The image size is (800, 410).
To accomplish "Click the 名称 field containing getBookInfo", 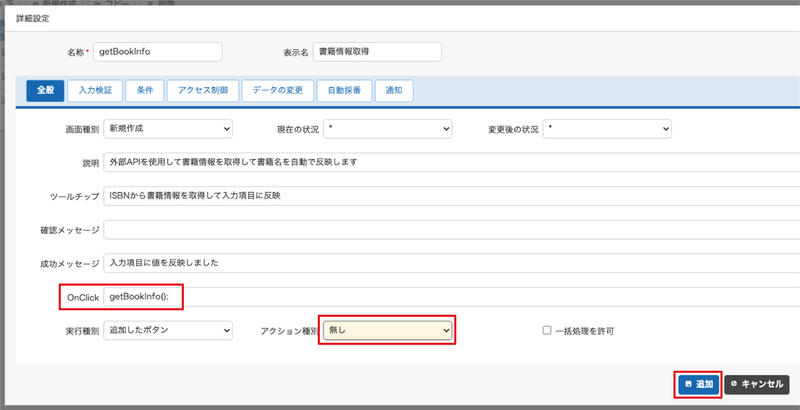I will point(158,52).
